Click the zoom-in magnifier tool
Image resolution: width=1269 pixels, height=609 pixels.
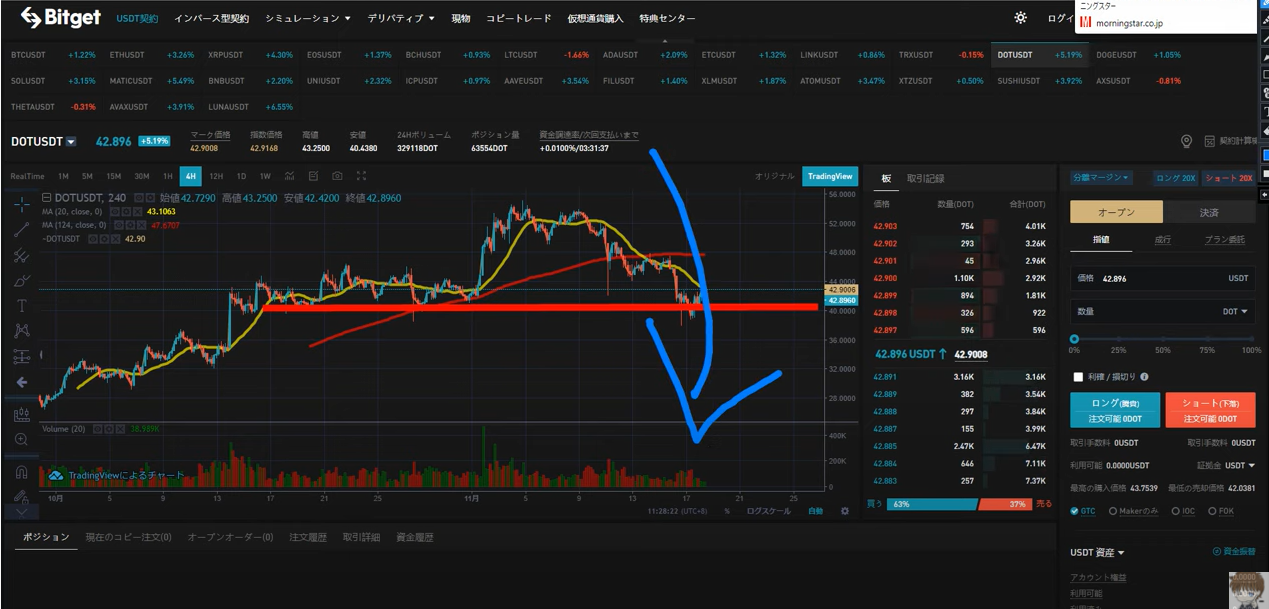(22, 439)
